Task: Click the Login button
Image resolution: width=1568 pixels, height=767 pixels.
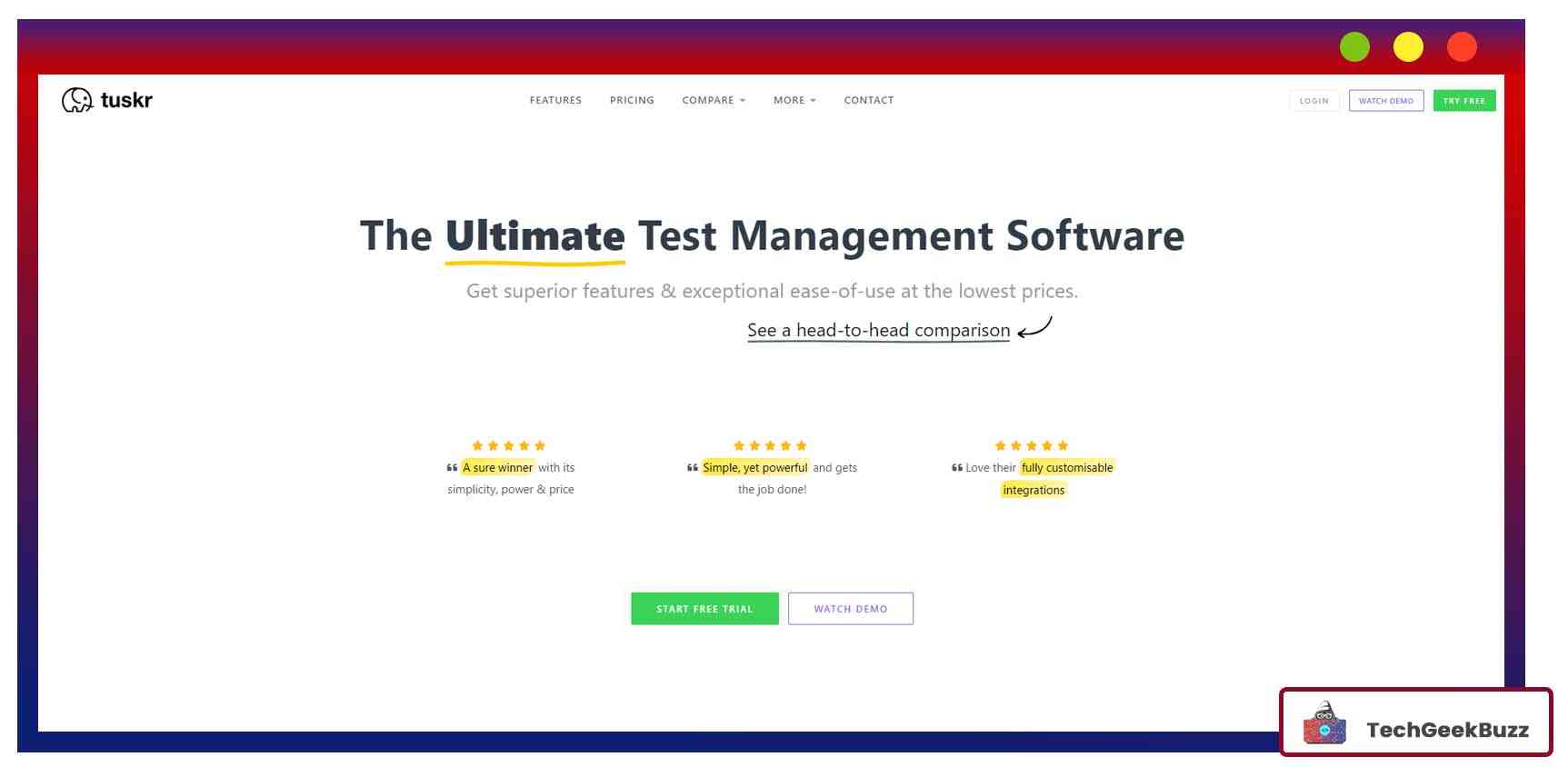Action: pyautogui.click(x=1313, y=101)
